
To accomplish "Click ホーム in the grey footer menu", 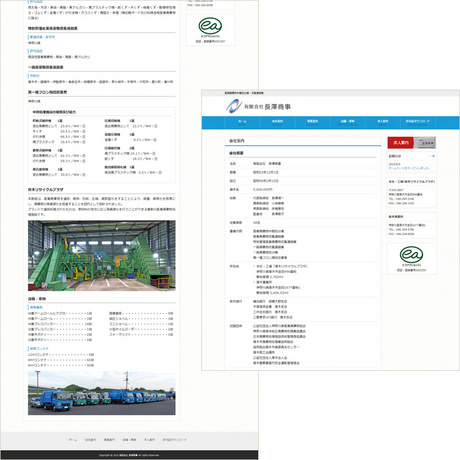I will tap(73, 440).
